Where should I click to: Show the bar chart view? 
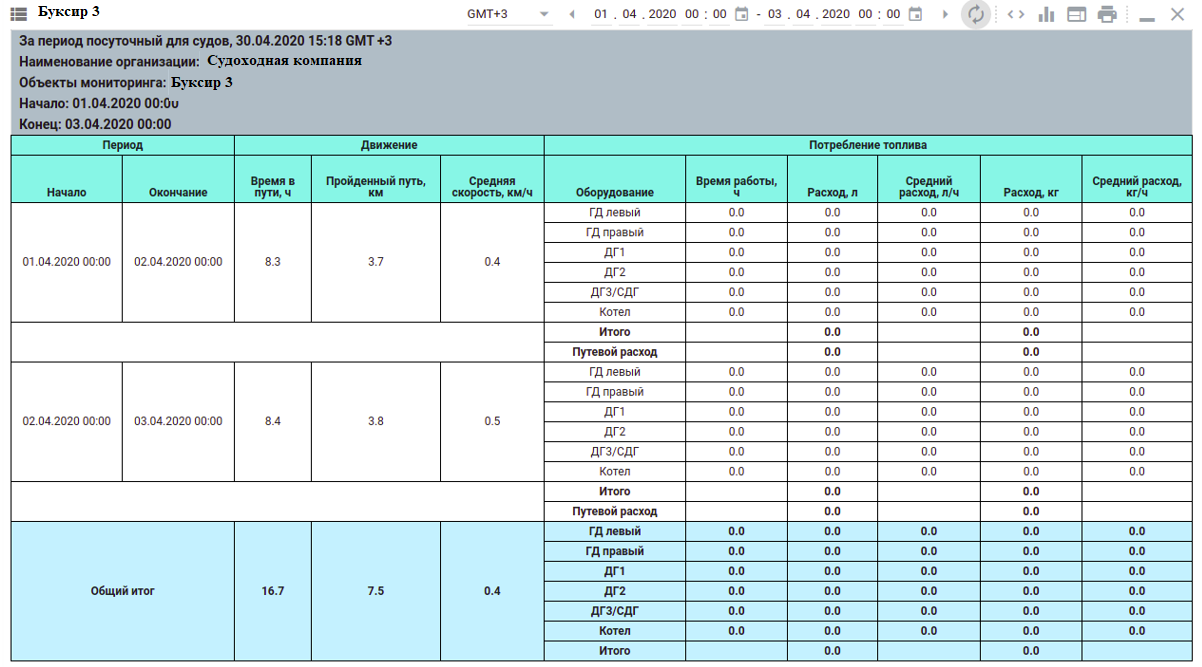point(1047,14)
